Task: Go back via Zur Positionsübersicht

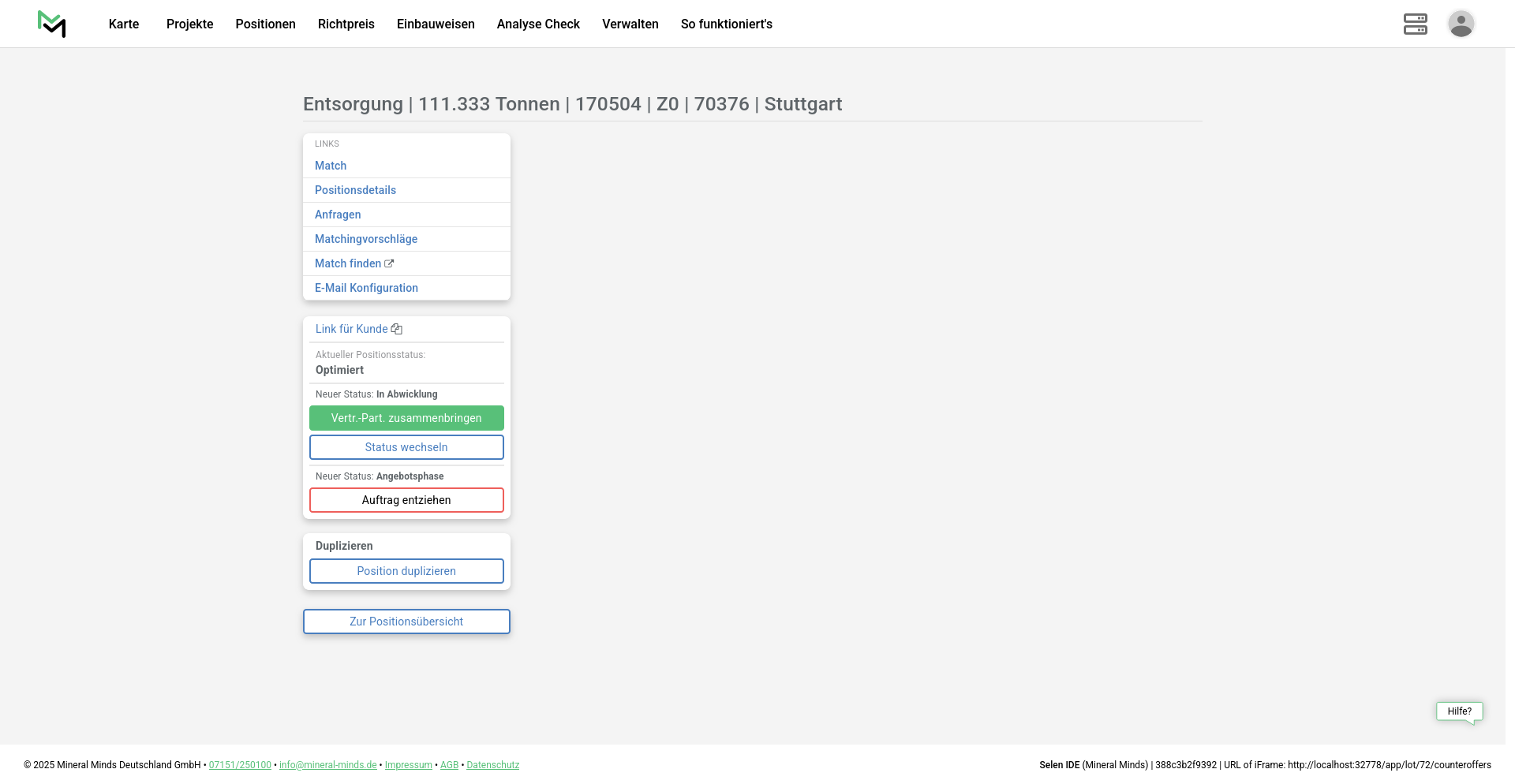Action: point(406,622)
